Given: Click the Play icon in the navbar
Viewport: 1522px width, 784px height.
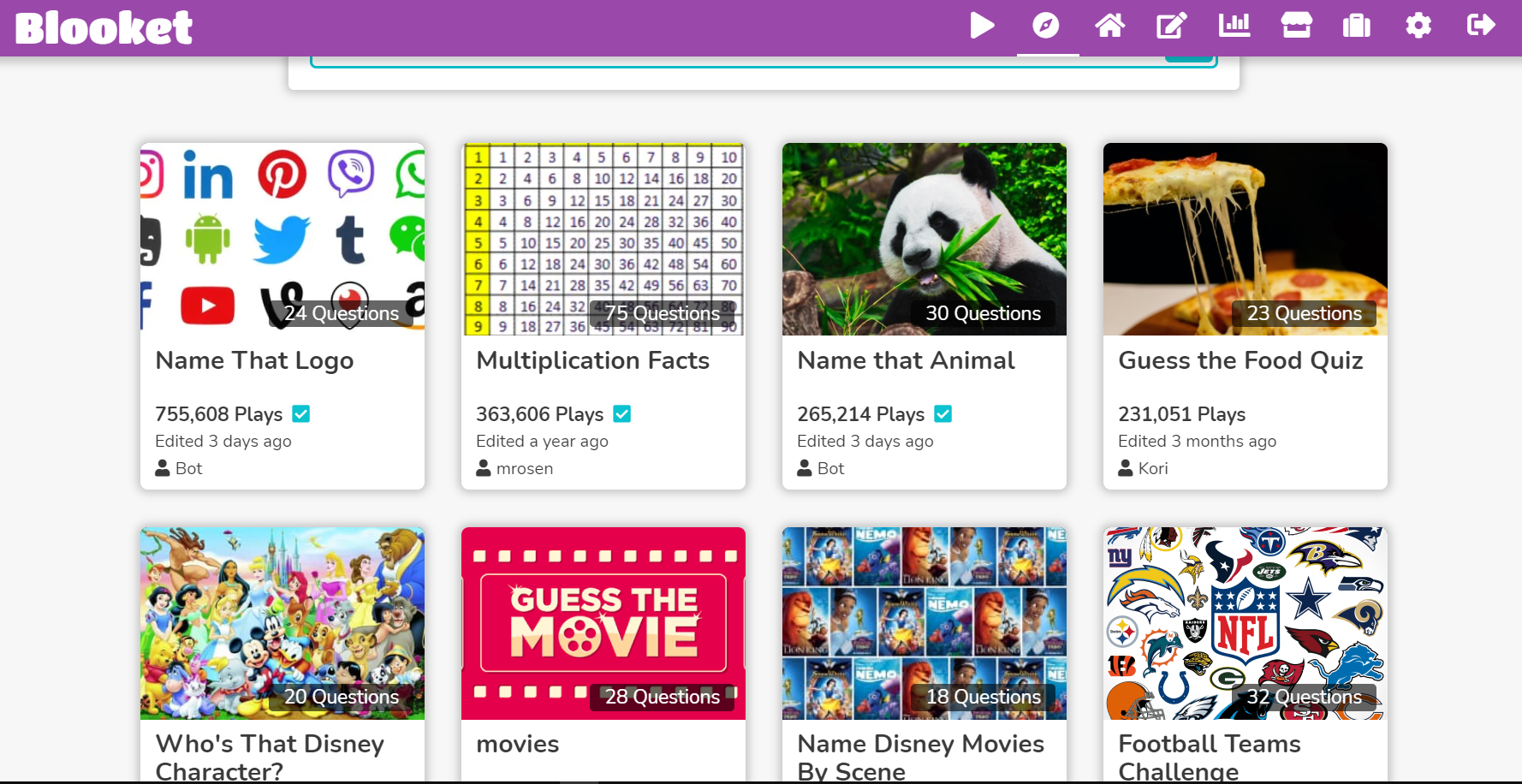Looking at the screenshot, I should [982, 26].
